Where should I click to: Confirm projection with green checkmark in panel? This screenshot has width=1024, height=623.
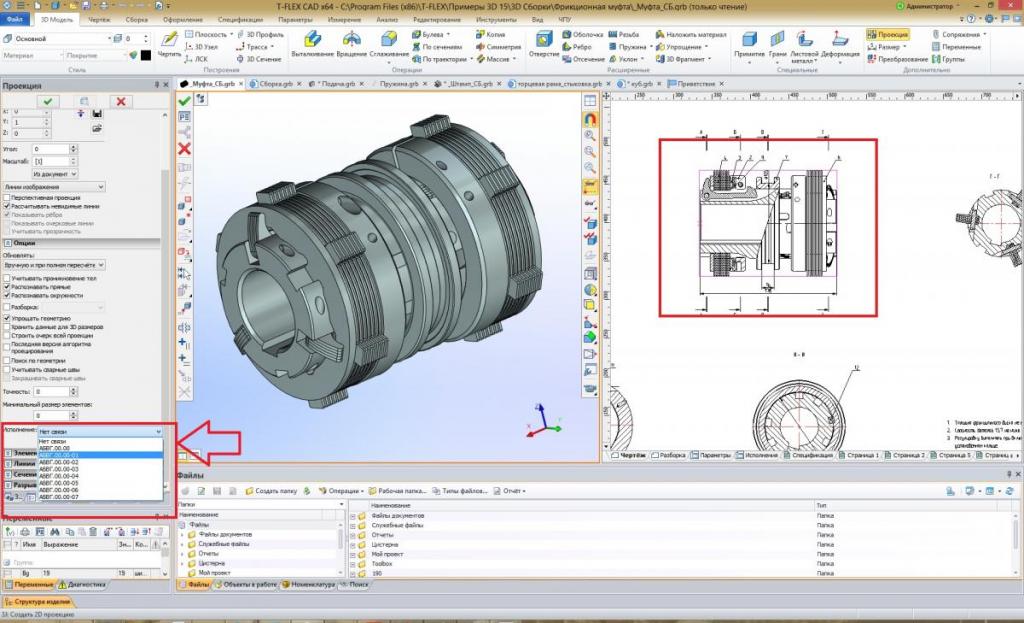pyautogui.click(x=49, y=101)
